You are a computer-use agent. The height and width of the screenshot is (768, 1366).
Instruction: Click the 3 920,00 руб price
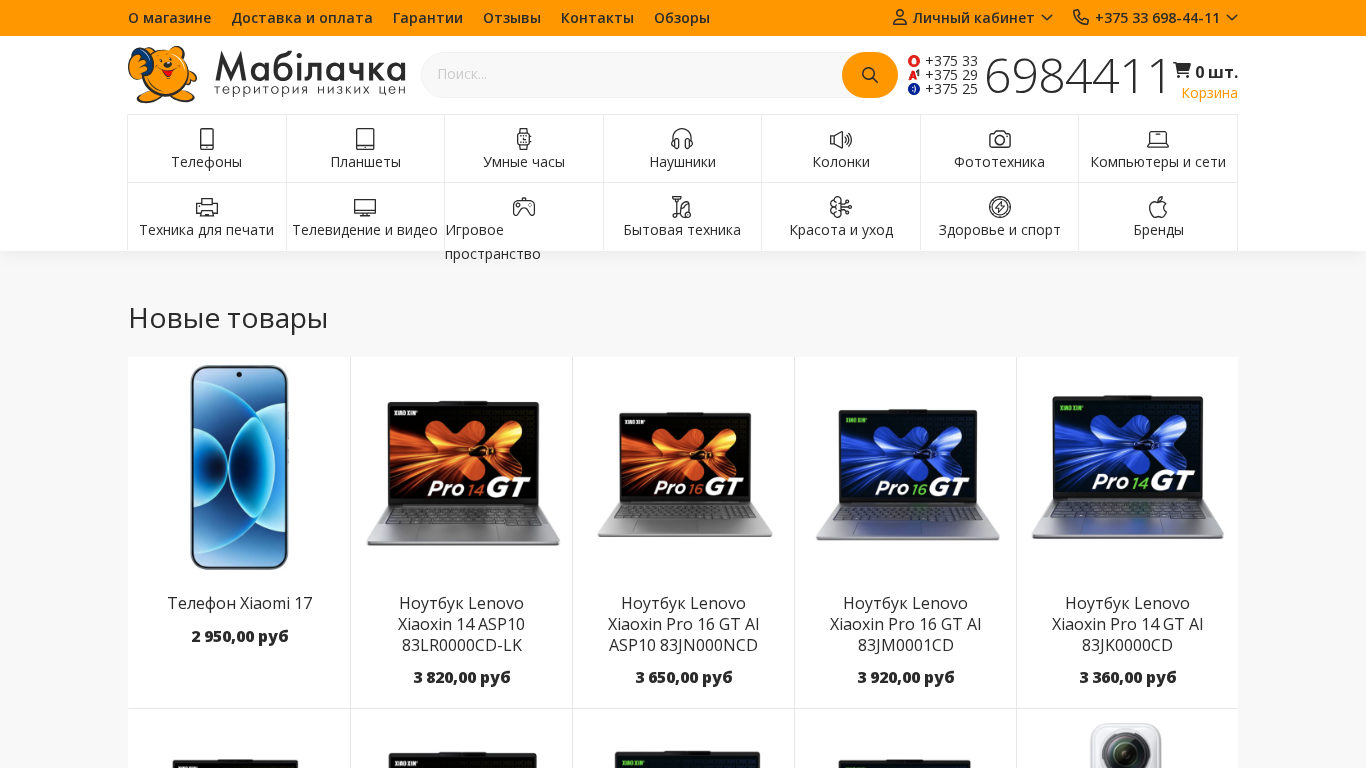[x=906, y=677]
